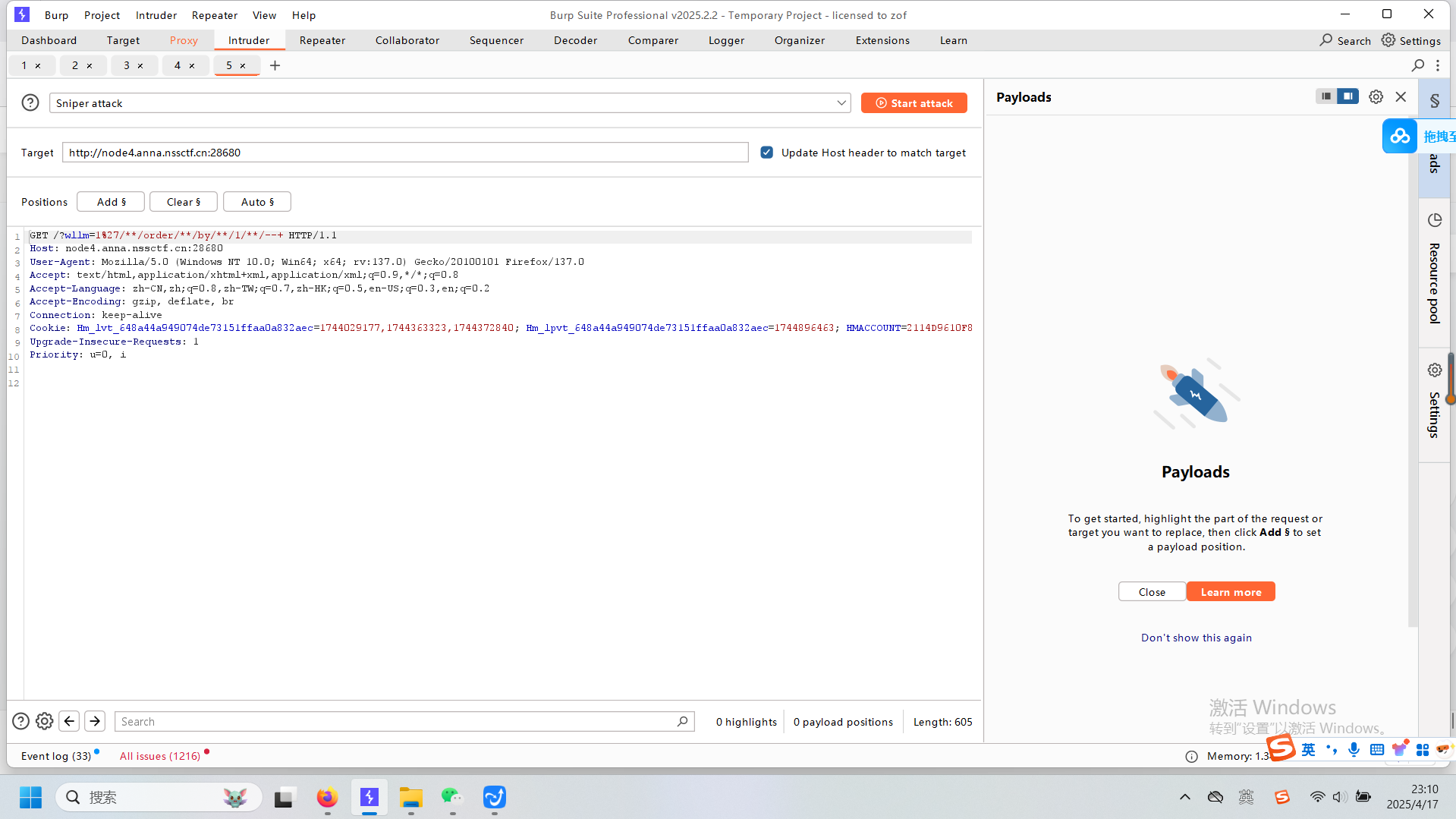Open the View menu
This screenshot has height=819, width=1456.
264,15
